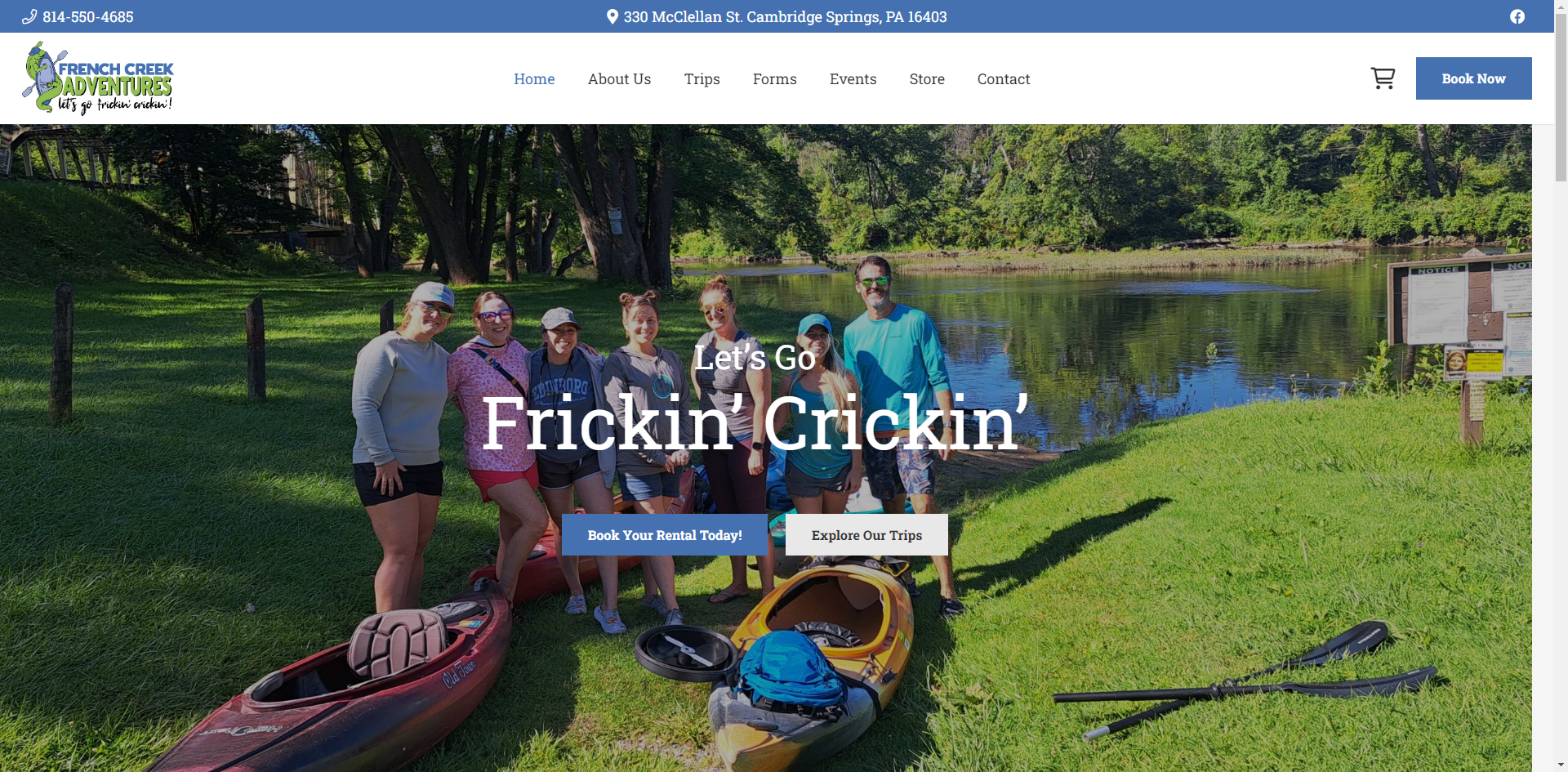Click the French Creek Adventures logo

pos(98,78)
